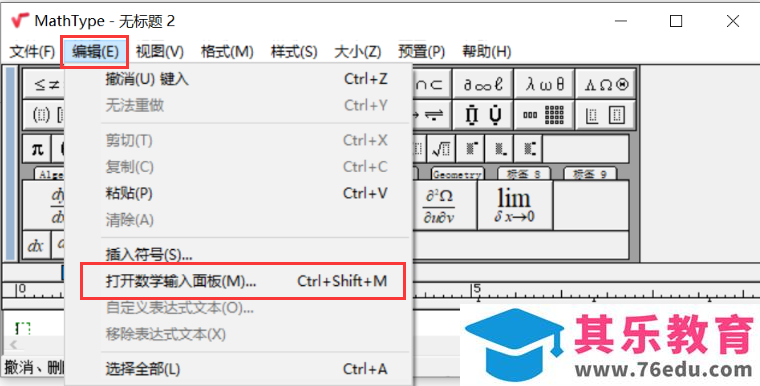Click the horizontal scrollbar left arrow
Image resolution: width=760 pixels, height=386 pixels.
pos(14,345)
